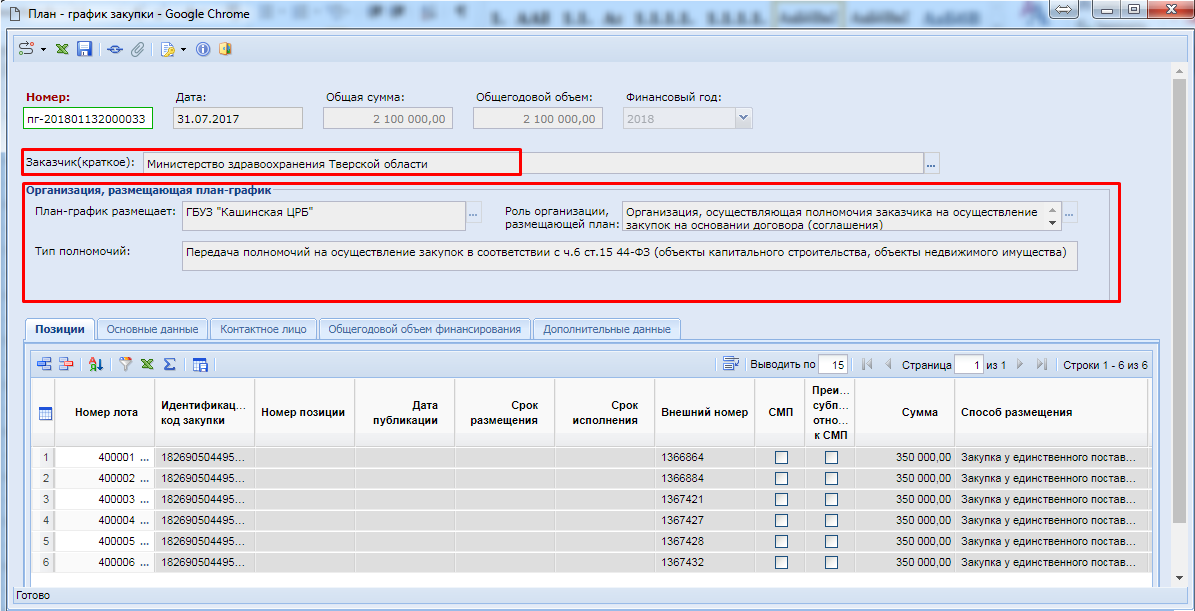1195x611 pixels.
Task: Click the paperclip attachments icon
Action: pos(137,49)
